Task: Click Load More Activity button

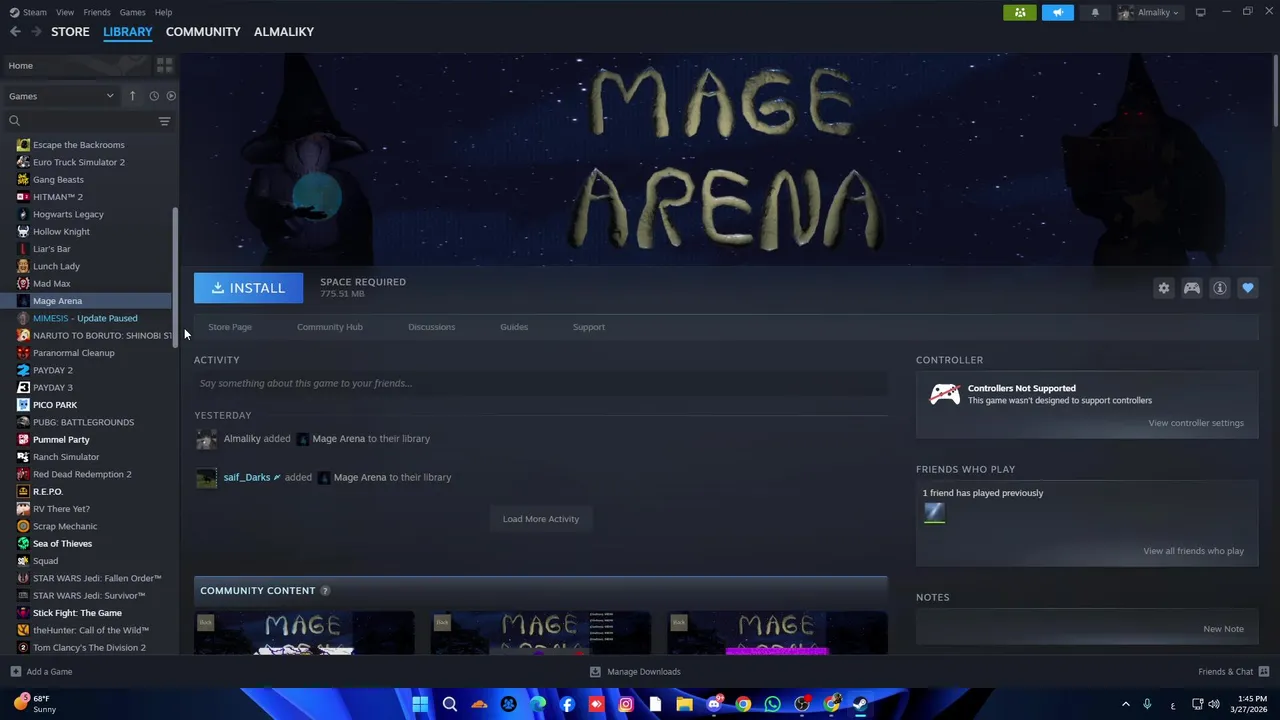Action: point(541,519)
